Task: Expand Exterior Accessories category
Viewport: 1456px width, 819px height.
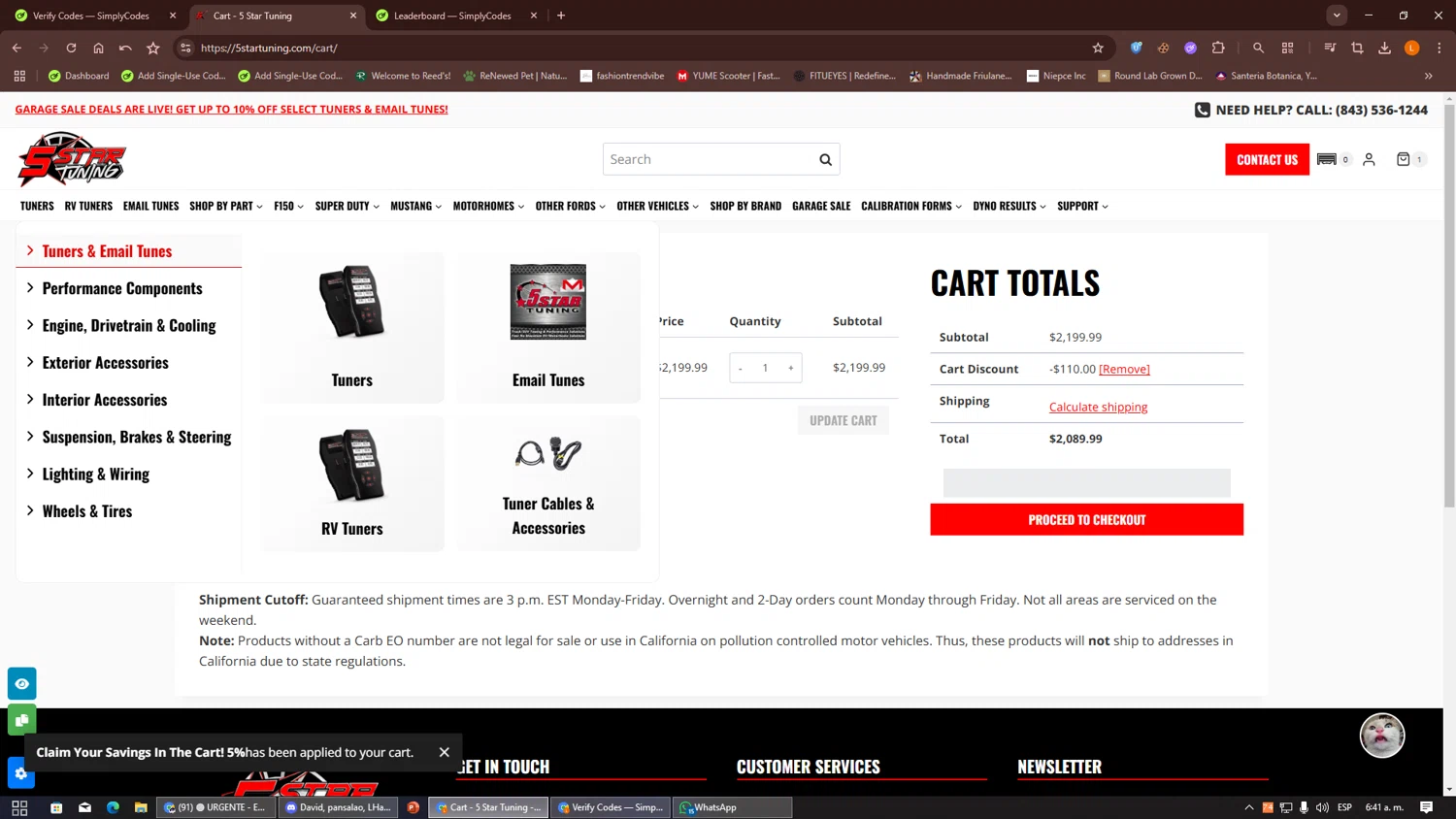Action: point(129,363)
